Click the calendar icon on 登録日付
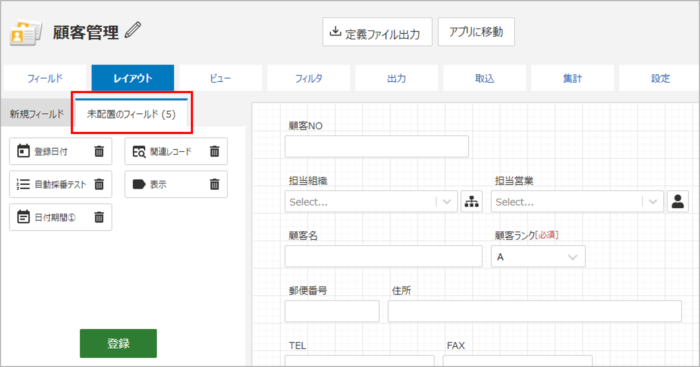Viewport: 700px width, 367px height. click(x=23, y=151)
